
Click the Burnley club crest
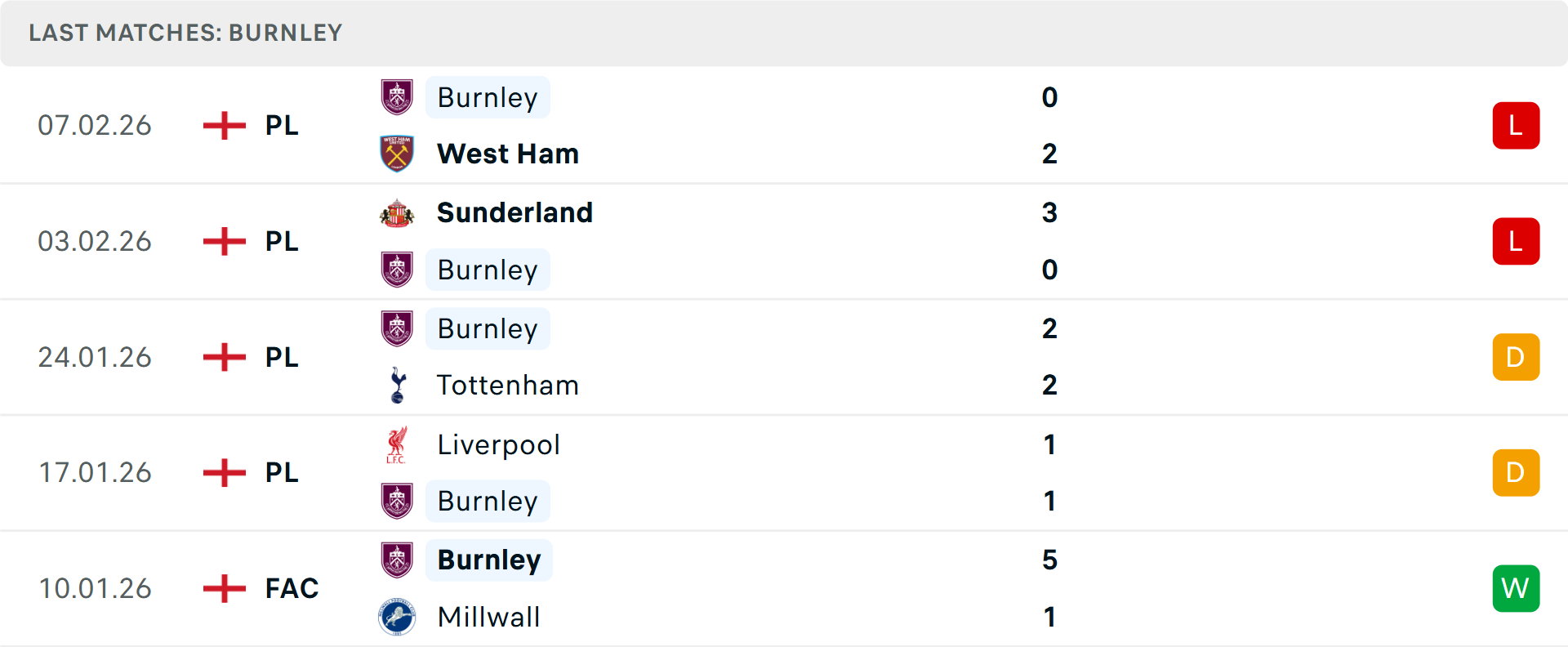point(397,97)
